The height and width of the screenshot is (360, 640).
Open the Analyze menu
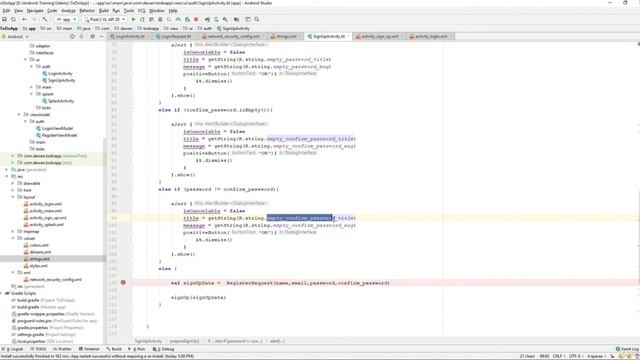(68, 11)
